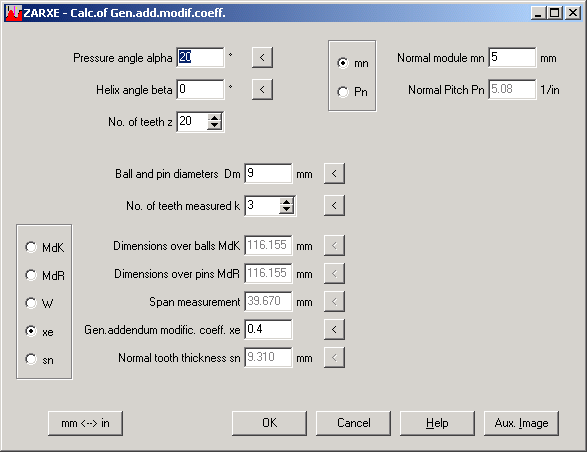
Task: Open the Aux. Image view
Action: pos(521,423)
